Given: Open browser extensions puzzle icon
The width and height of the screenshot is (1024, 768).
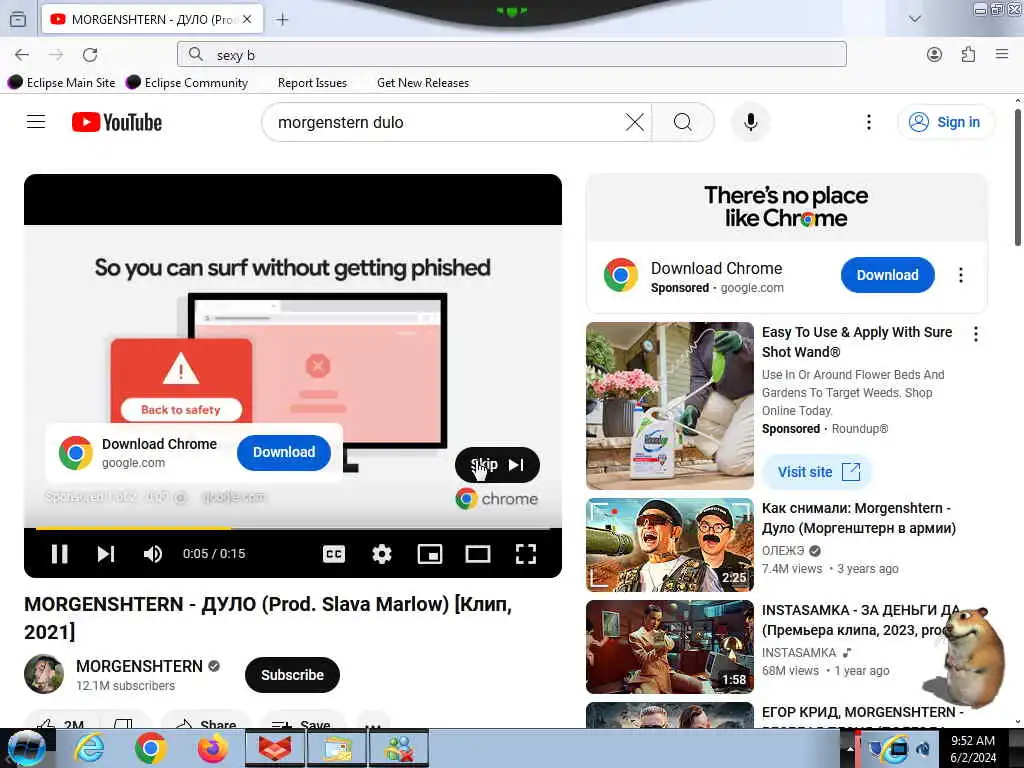Looking at the screenshot, I should (x=968, y=55).
